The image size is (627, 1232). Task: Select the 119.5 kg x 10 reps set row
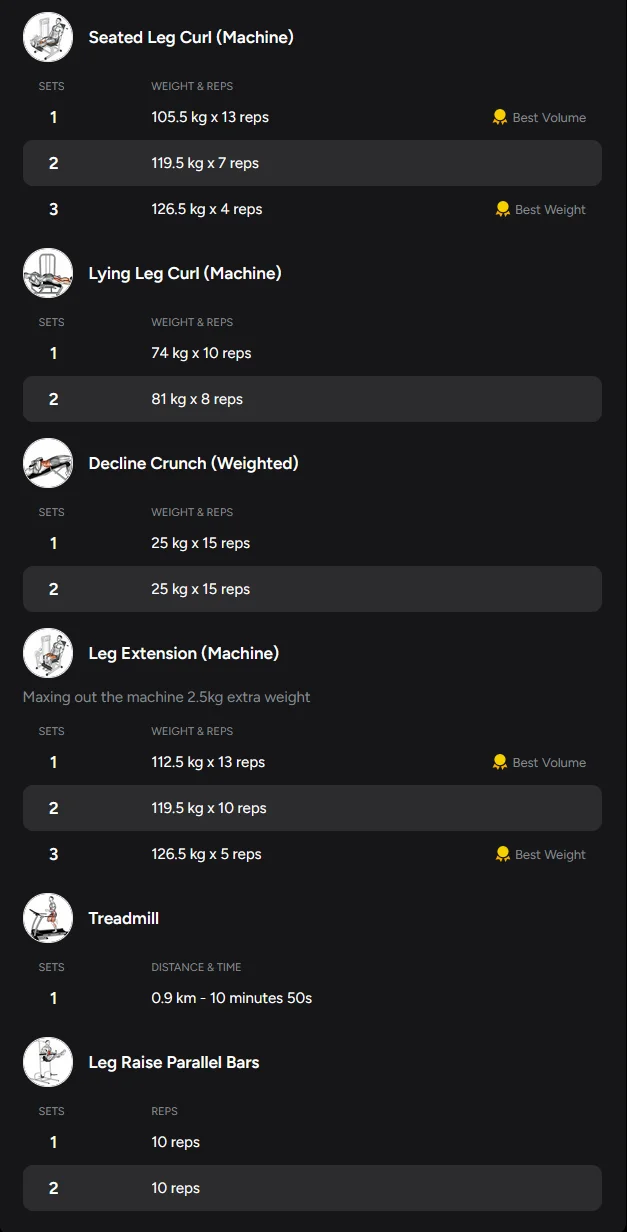pos(312,808)
